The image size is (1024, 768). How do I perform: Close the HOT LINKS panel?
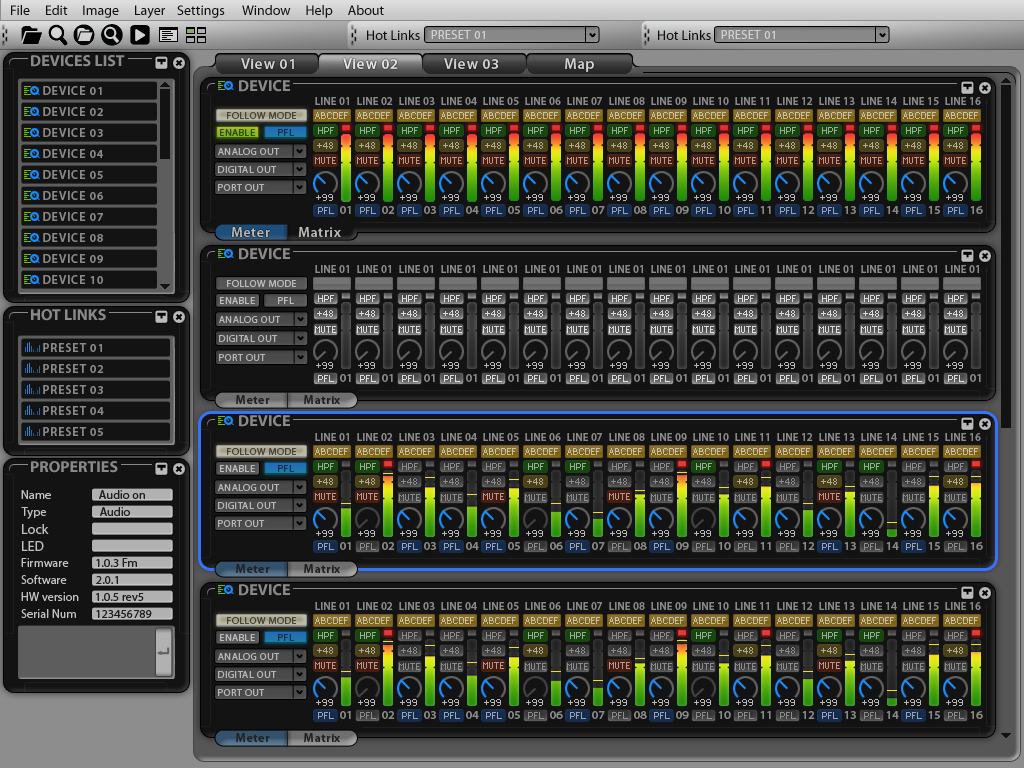(179, 317)
